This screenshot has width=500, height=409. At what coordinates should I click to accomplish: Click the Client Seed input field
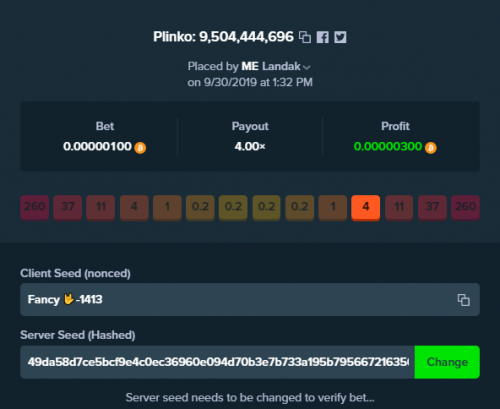click(250, 300)
